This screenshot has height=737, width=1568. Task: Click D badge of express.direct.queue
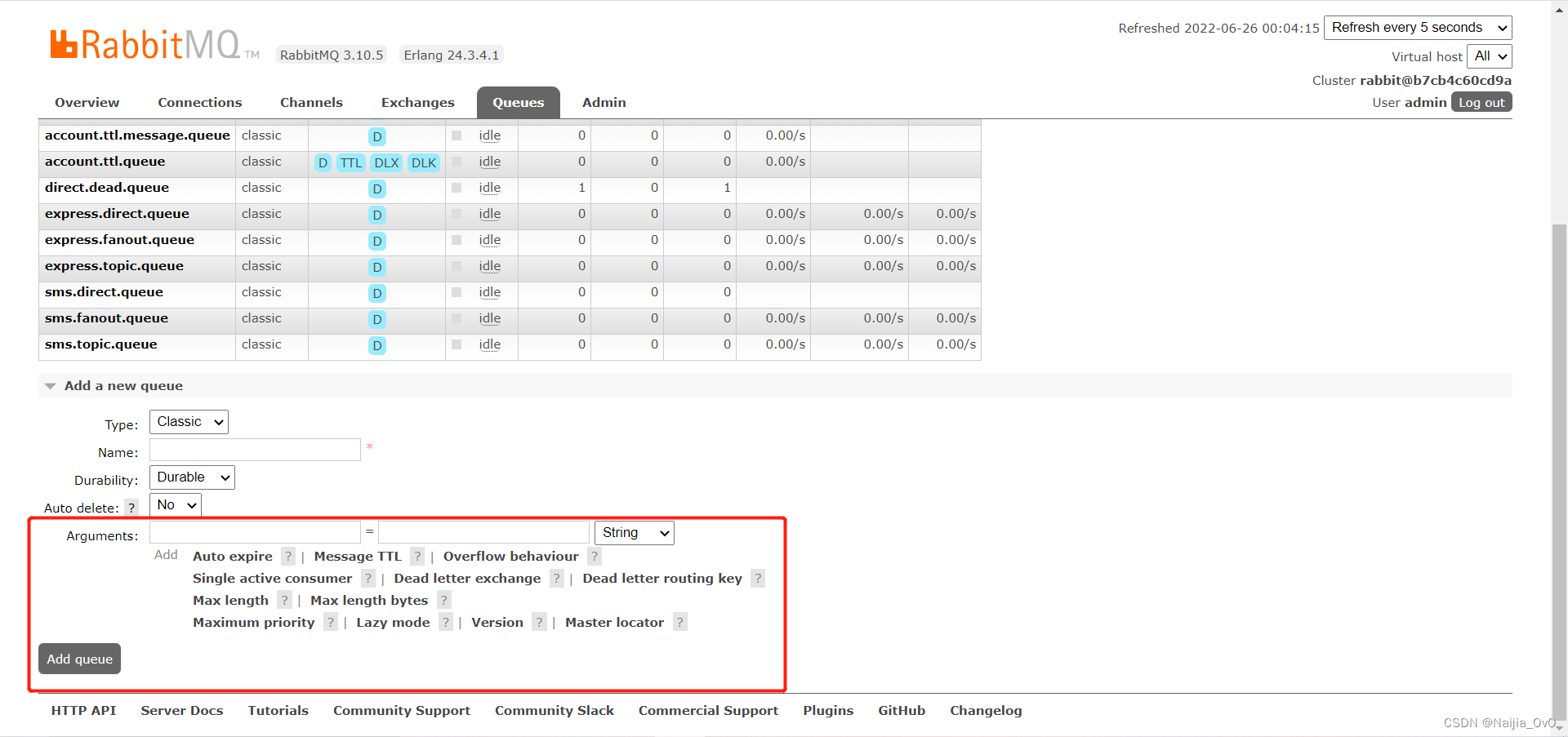[377, 215]
